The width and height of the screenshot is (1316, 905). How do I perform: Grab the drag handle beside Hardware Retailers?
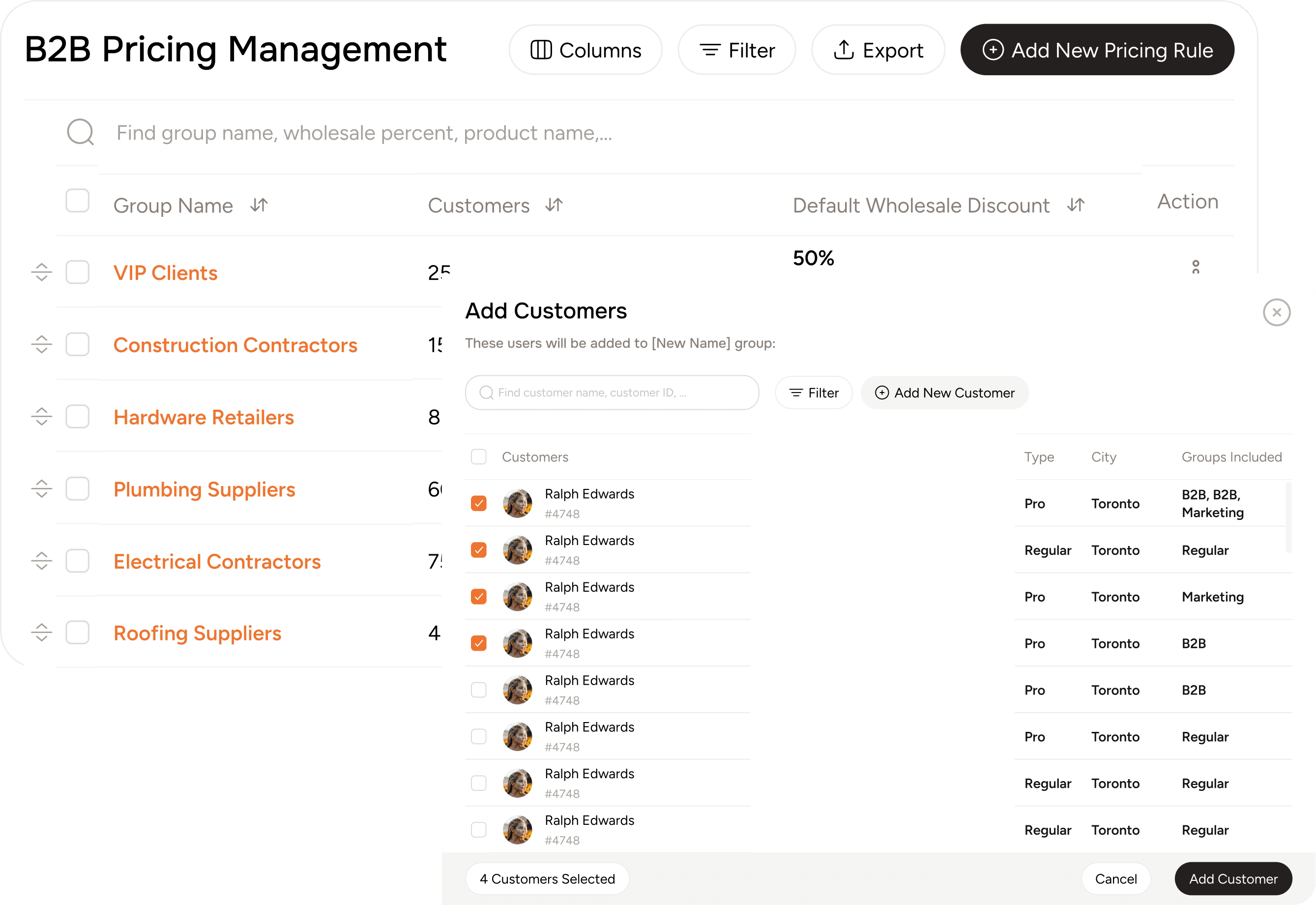click(41, 416)
